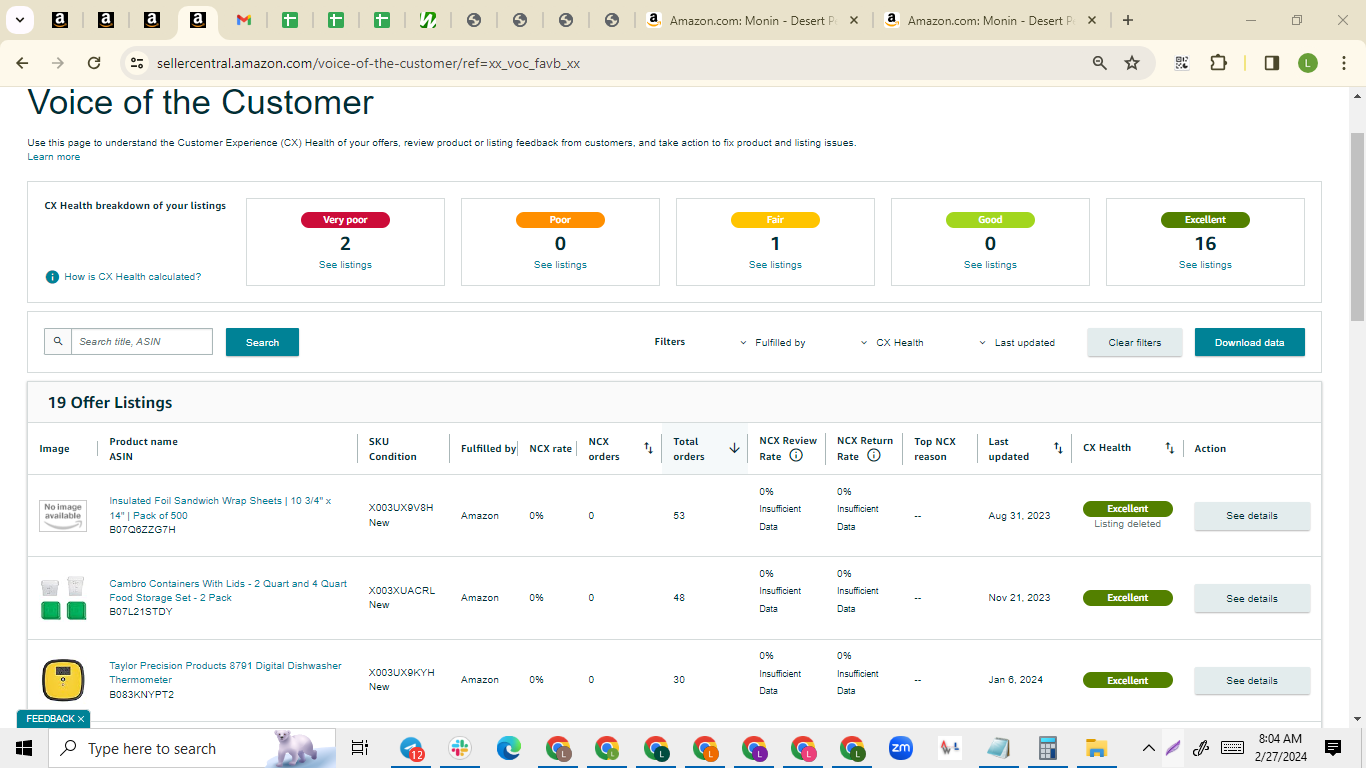See details for Taylor Dishwasher Thermometer
Viewport: 1366px width, 768px height.
pyautogui.click(x=1252, y=681)
